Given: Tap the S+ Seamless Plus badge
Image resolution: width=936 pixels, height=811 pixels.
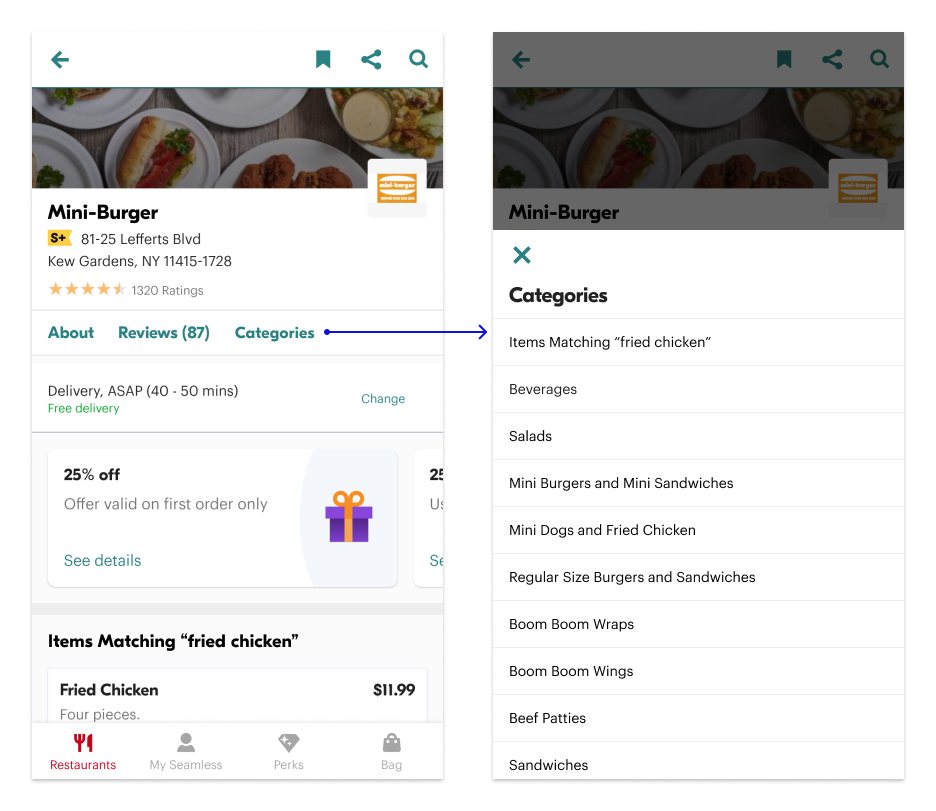Looking at the screenshot, I should click(59, 238).
